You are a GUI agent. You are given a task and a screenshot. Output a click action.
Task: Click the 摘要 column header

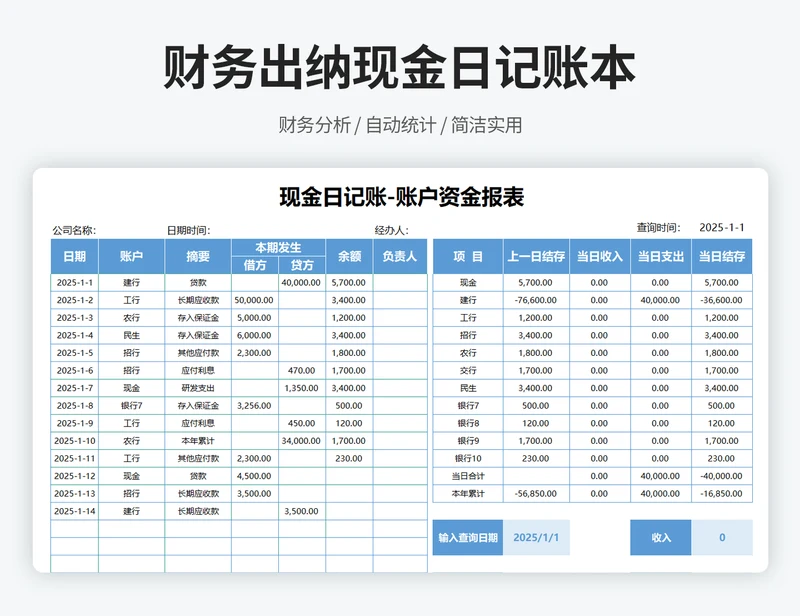[x=198, y=256]
